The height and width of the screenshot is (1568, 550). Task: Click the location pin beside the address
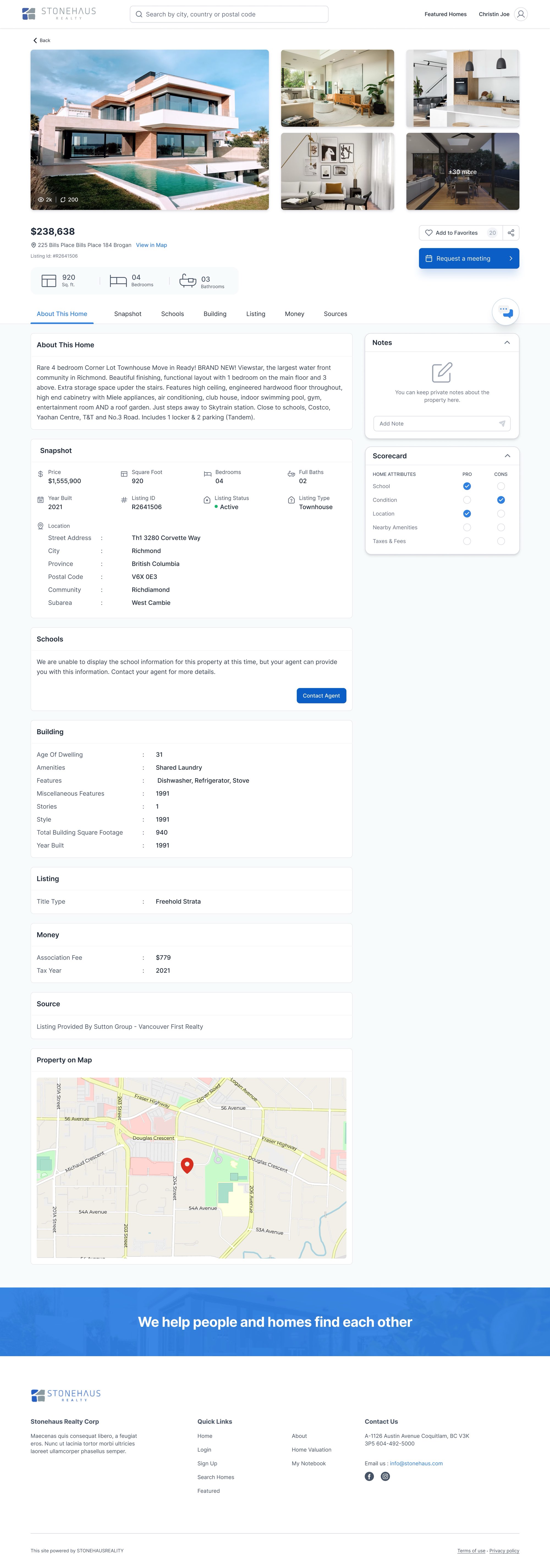coord(34,245)
